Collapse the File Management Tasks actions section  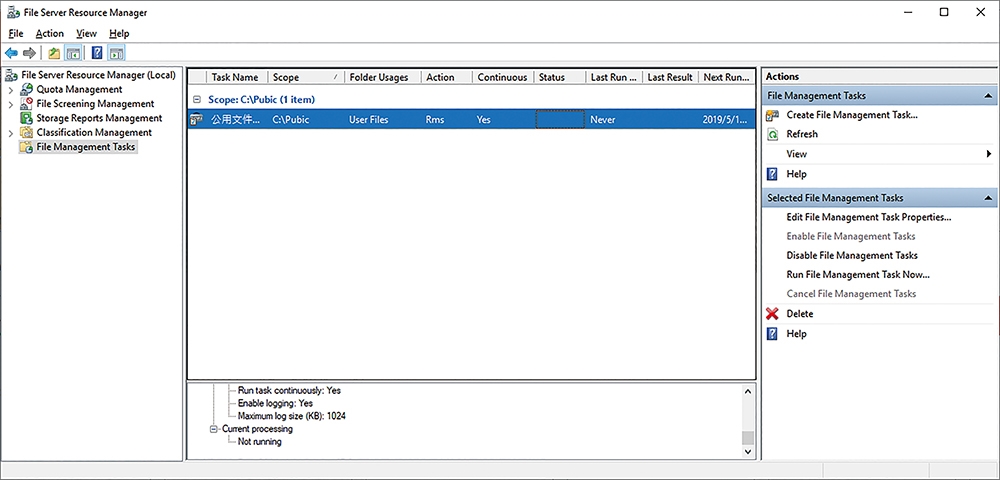click(988, 96)
